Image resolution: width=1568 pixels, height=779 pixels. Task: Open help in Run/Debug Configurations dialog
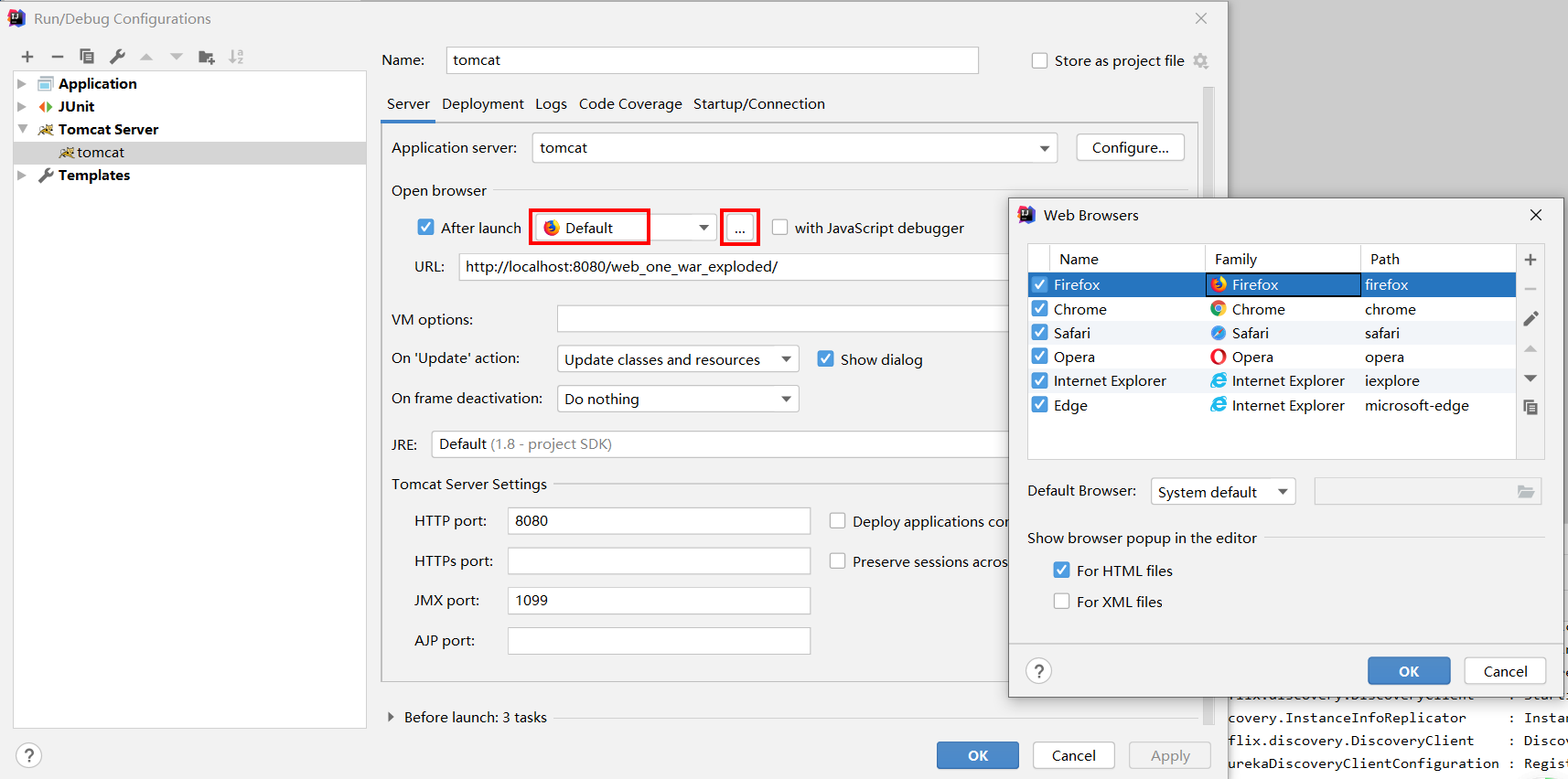pos(28,755)
